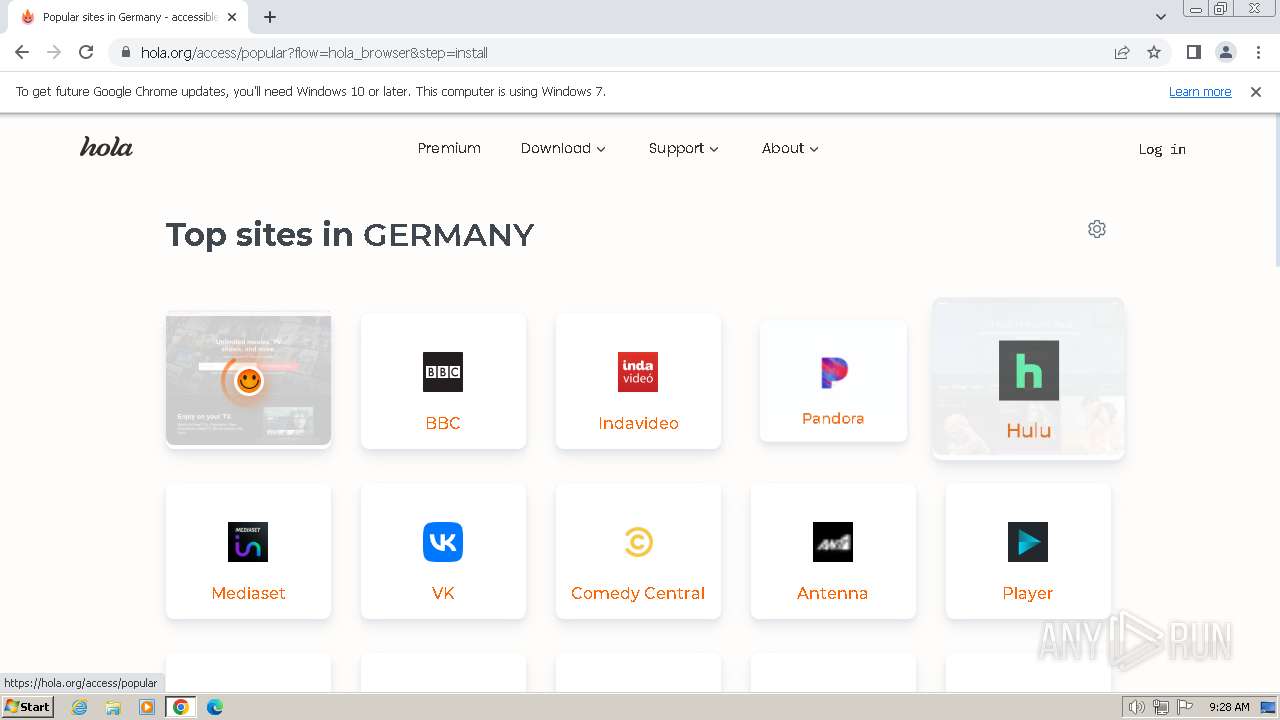1280x720 pixels.
Task: Open the Pandora site tile
Action: [833, 381]
